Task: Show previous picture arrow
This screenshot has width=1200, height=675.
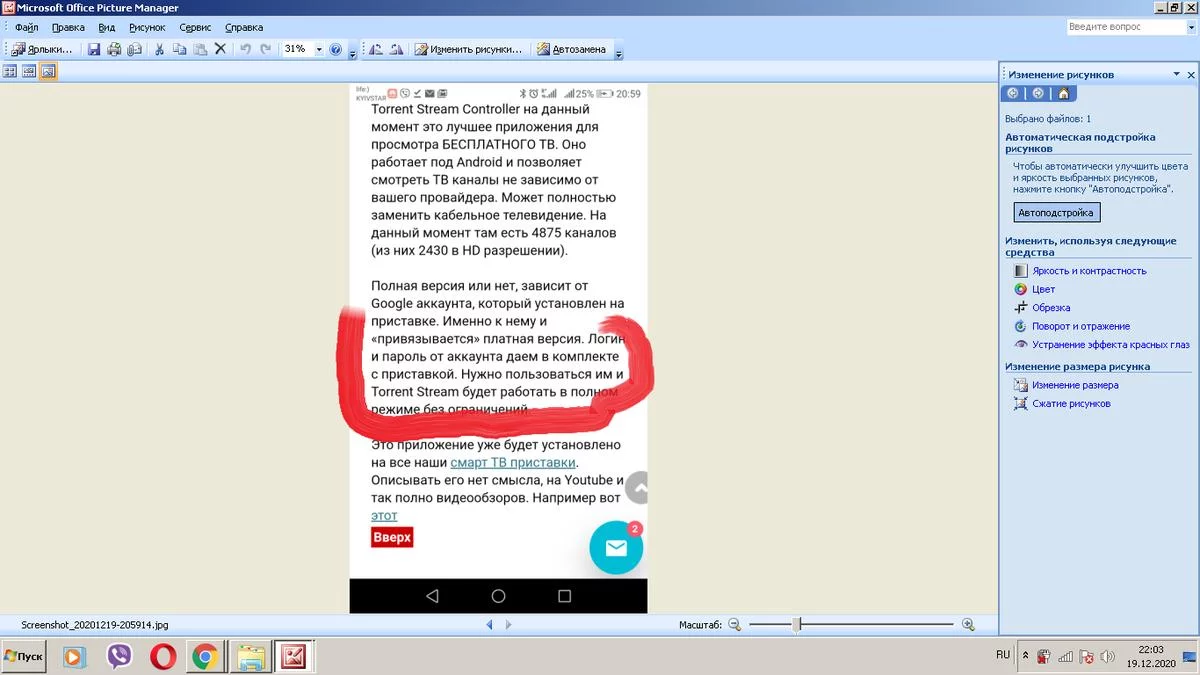Action: 489,625
